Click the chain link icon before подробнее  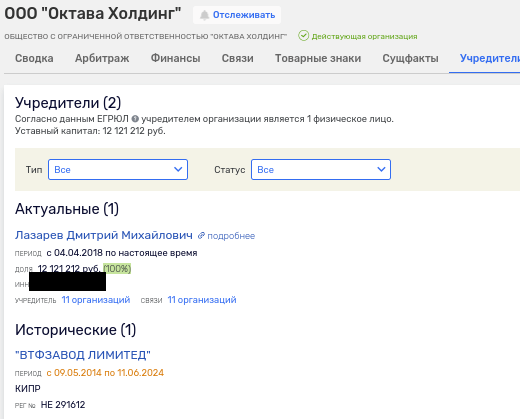201,236
